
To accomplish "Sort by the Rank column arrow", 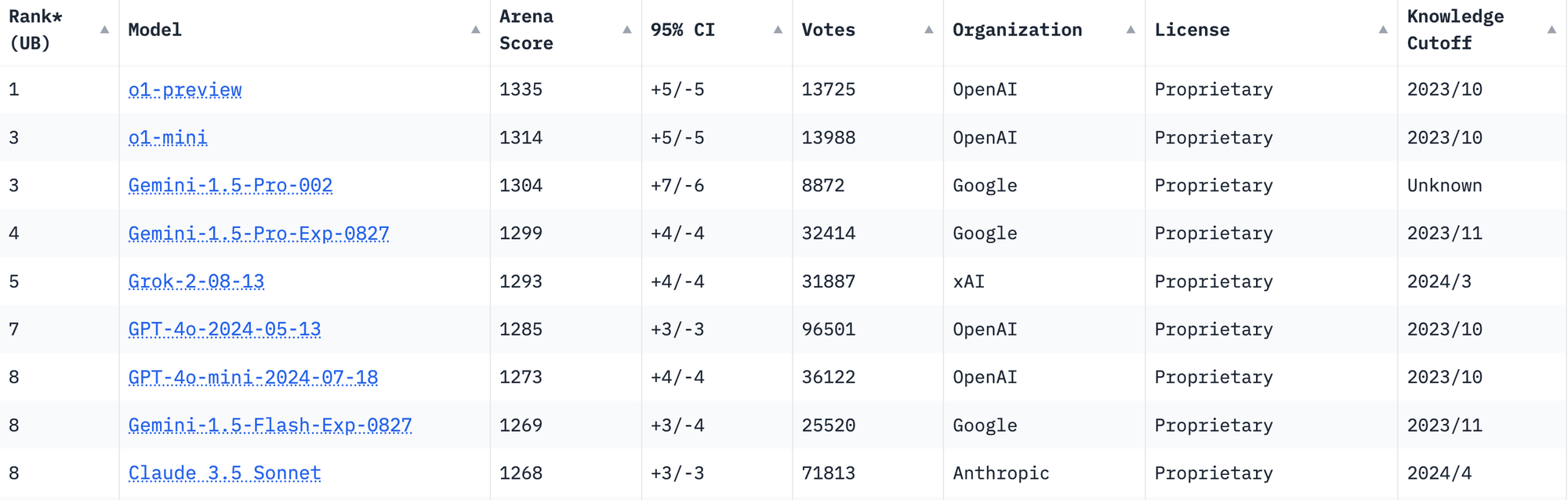I will (104, 30).
